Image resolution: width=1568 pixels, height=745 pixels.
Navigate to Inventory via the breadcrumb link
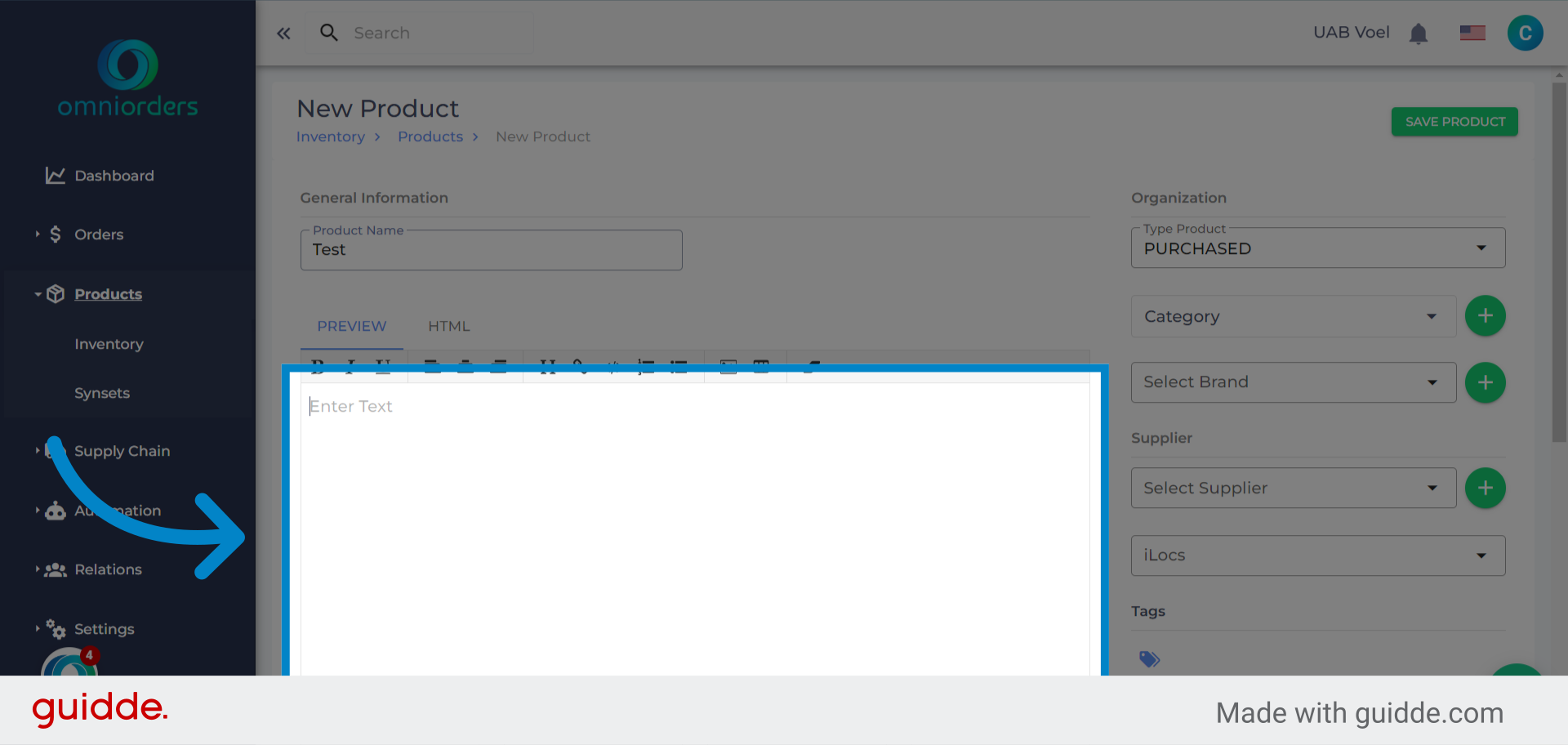tap(330, 136)
